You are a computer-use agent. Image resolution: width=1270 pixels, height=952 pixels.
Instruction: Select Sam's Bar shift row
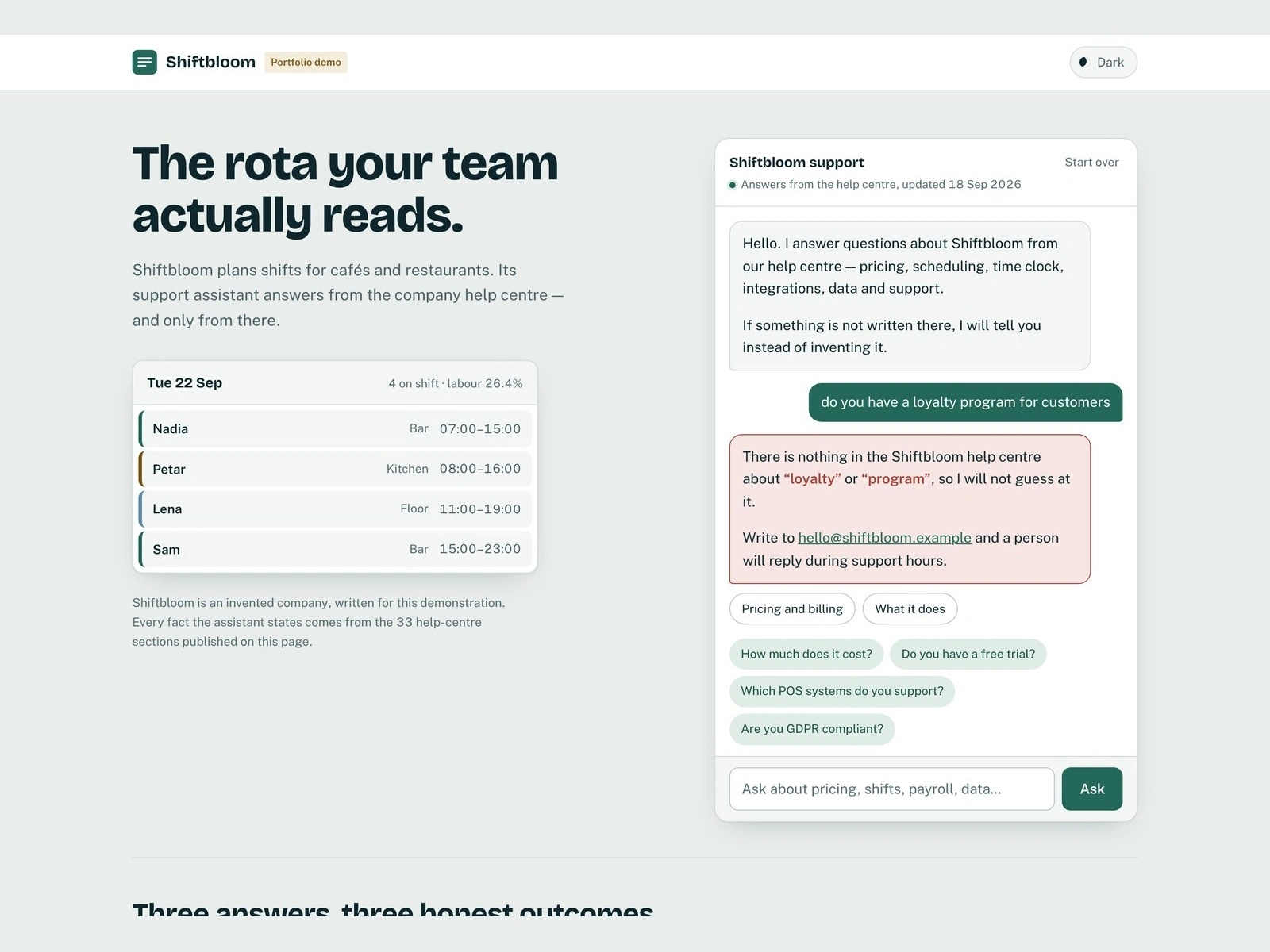[x=335, y=549]
